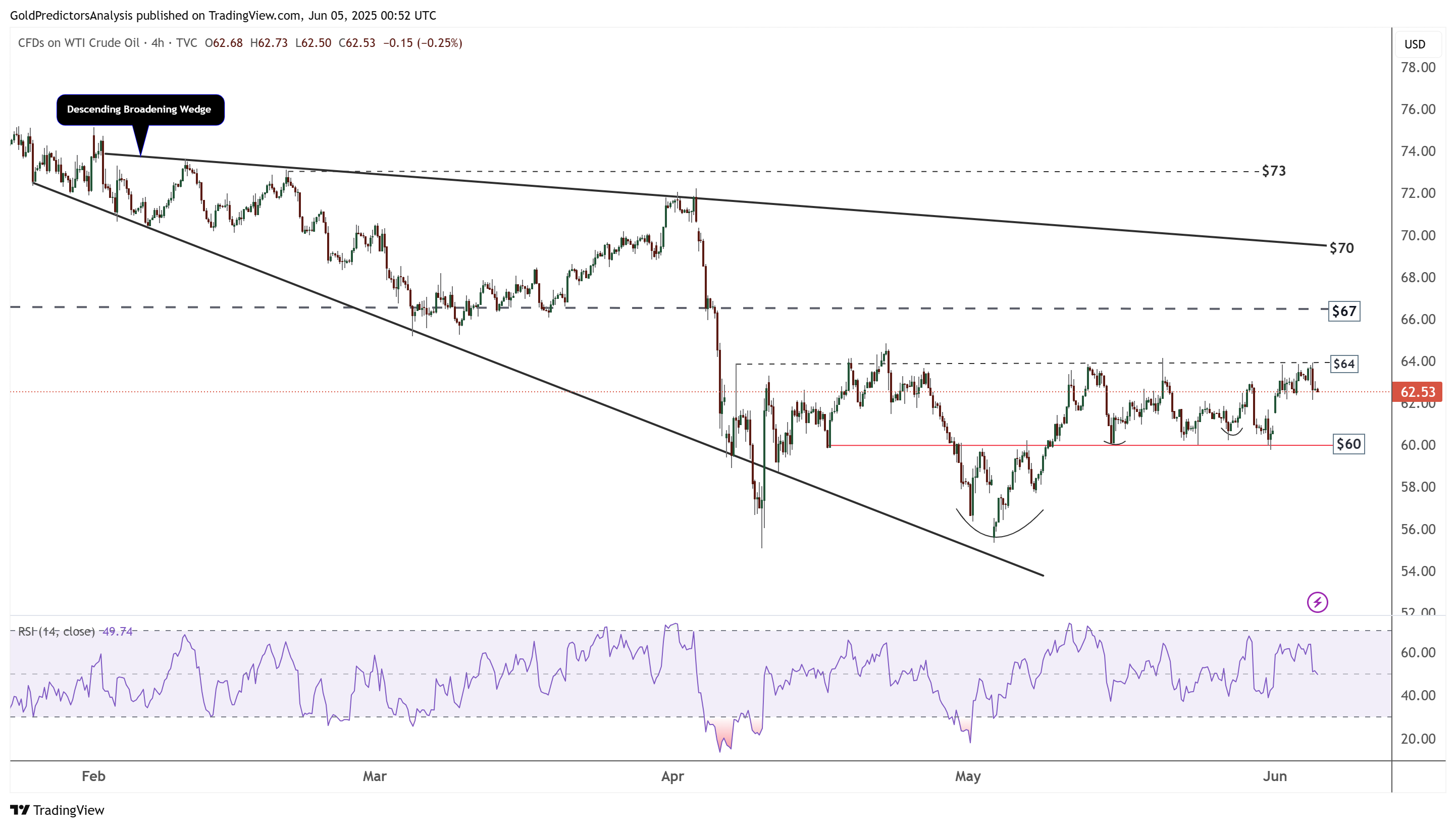This screenshot has height=828, width=1456.
Task: Click the RSI value 49.74
Action: (x=117, y=631)
